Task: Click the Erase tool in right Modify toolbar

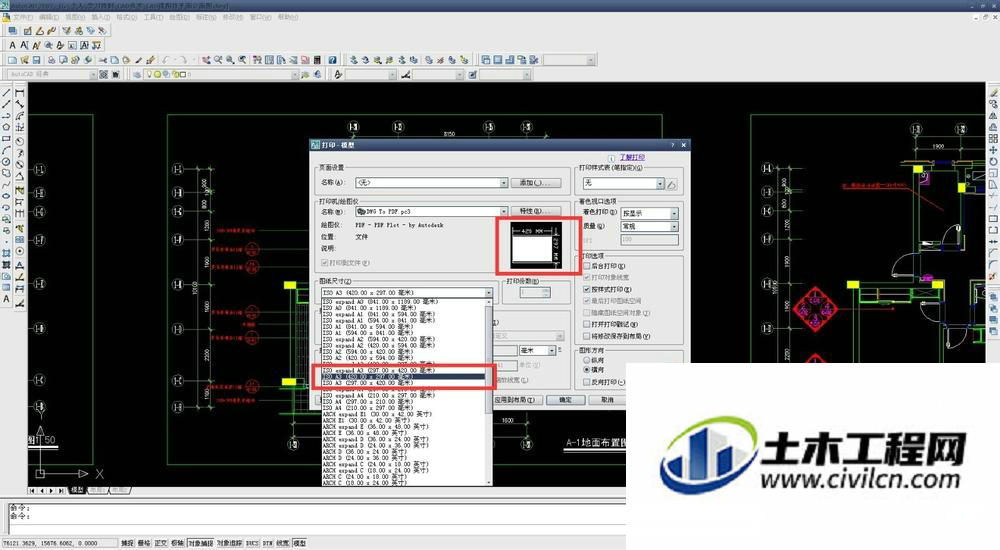Action: 993,93
